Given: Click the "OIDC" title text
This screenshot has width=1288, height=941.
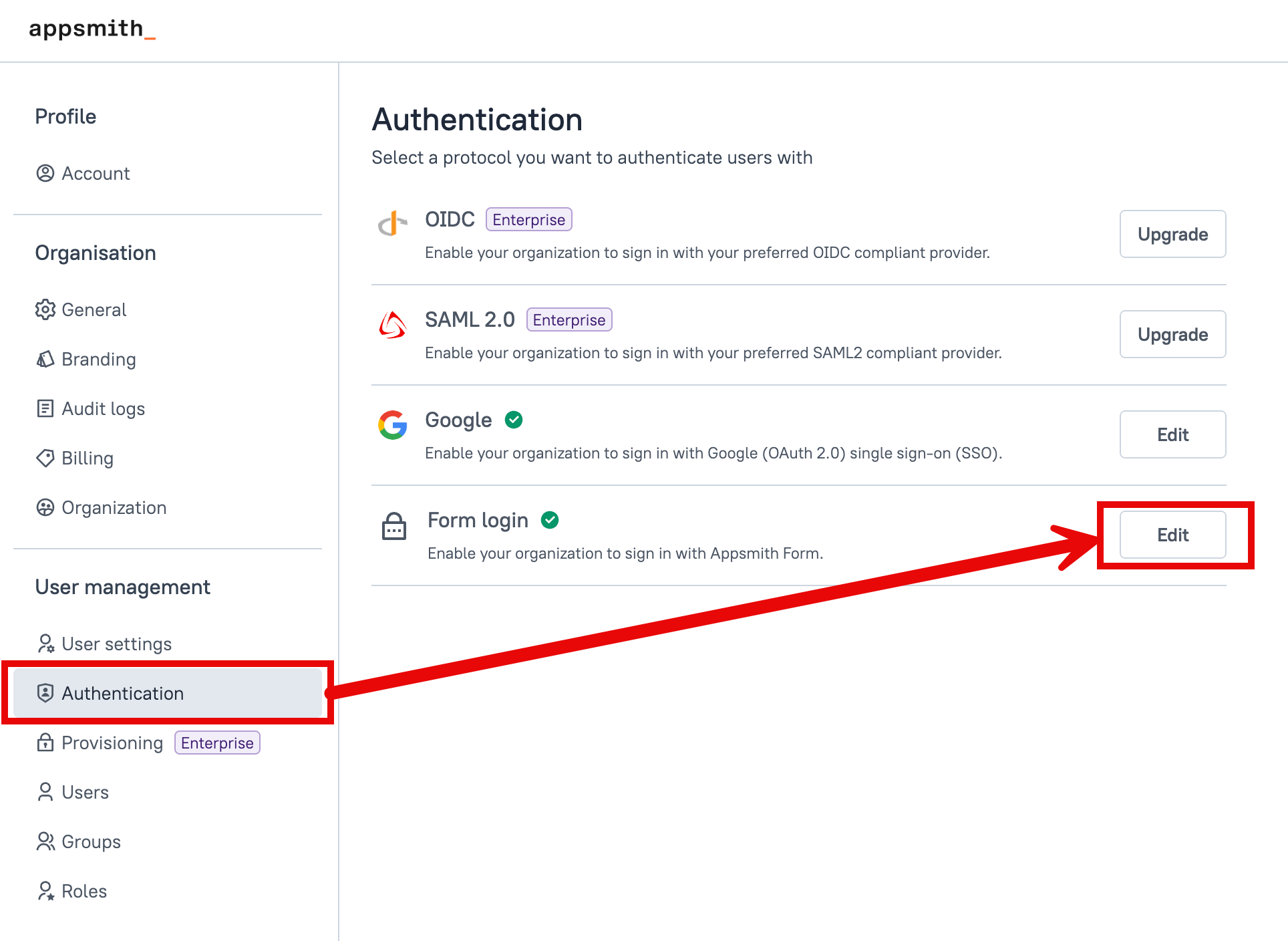Looking at the screenshot, I should pos(450,219).
